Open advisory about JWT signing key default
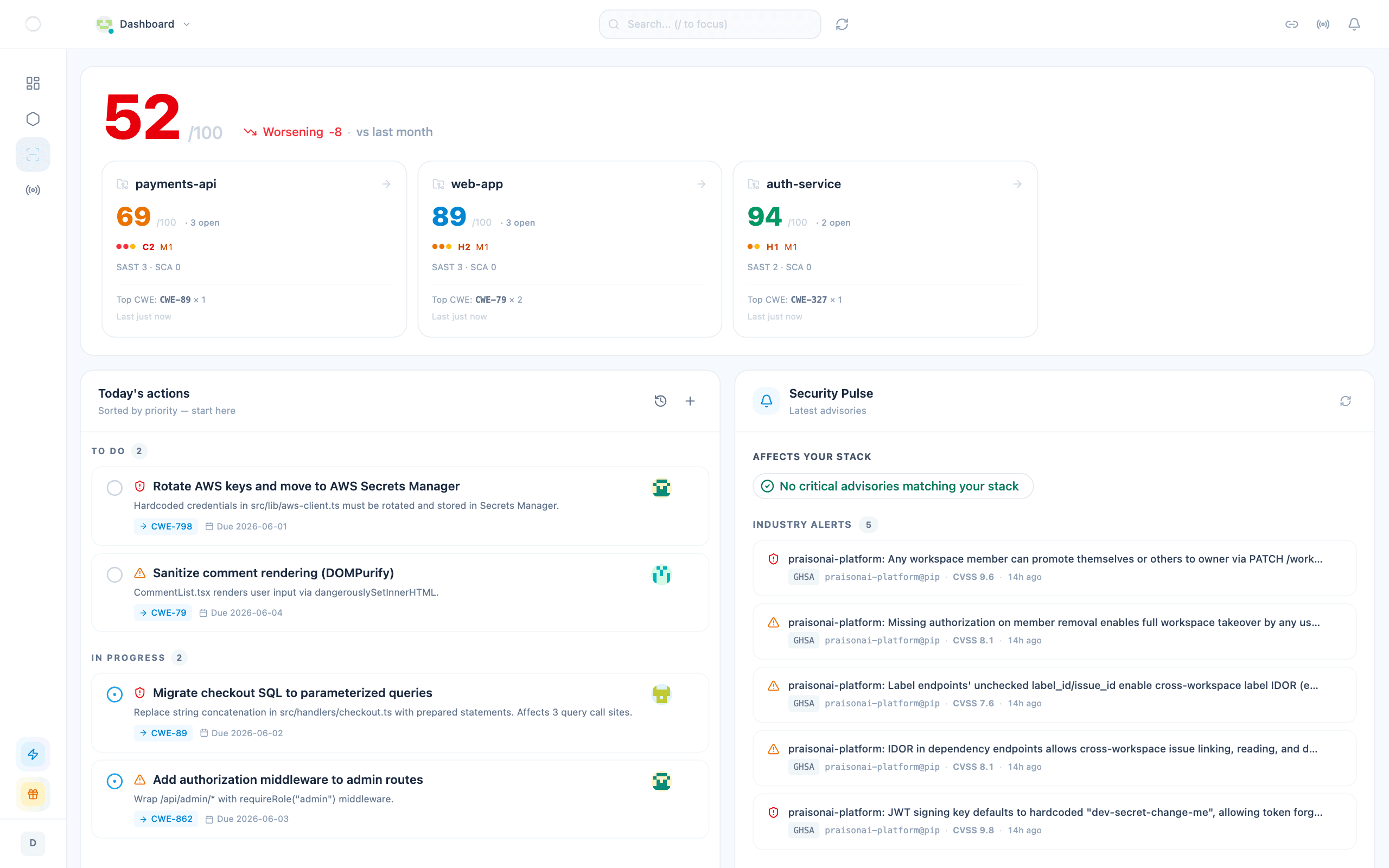Screen dimensions: 1389x868 point(1054,821)
